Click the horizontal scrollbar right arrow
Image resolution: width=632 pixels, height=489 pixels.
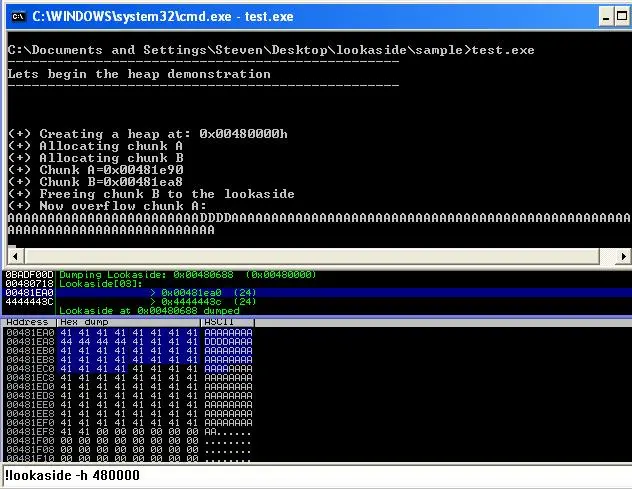[x=623, y=256]
